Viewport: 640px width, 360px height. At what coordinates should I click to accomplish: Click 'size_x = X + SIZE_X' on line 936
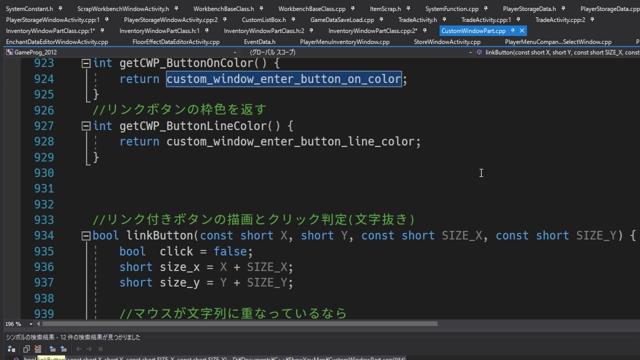tap(223, 267)
